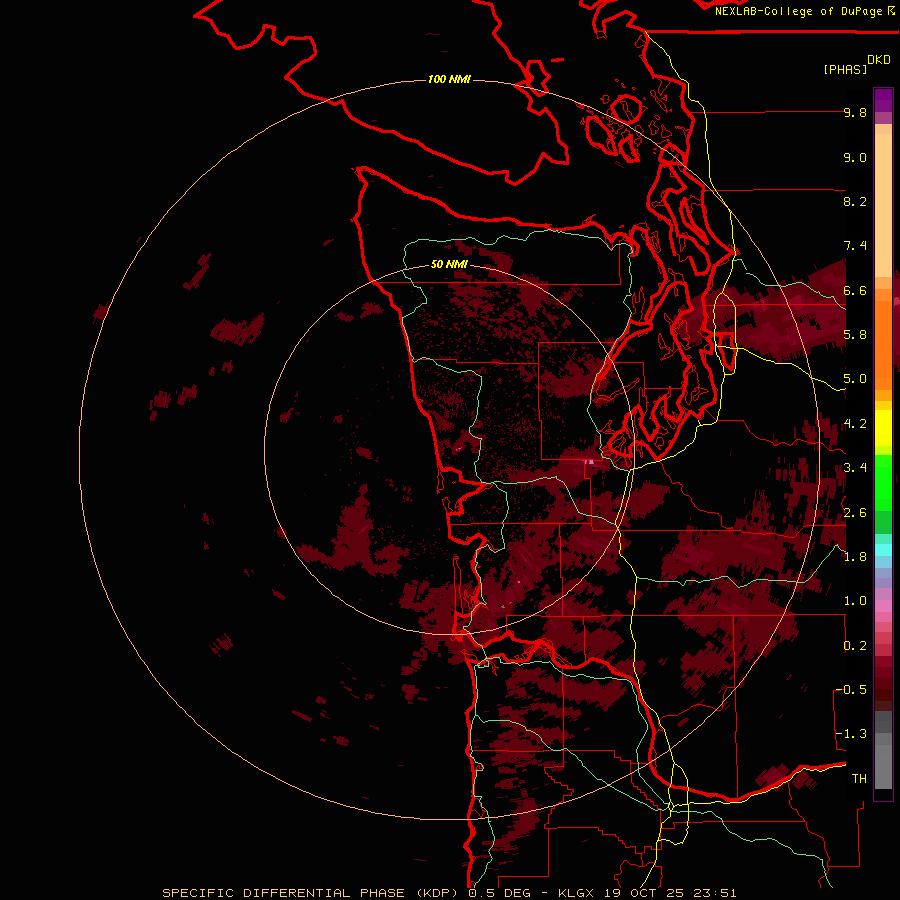Click the 5.8 legend value

[x=855, y=335]
